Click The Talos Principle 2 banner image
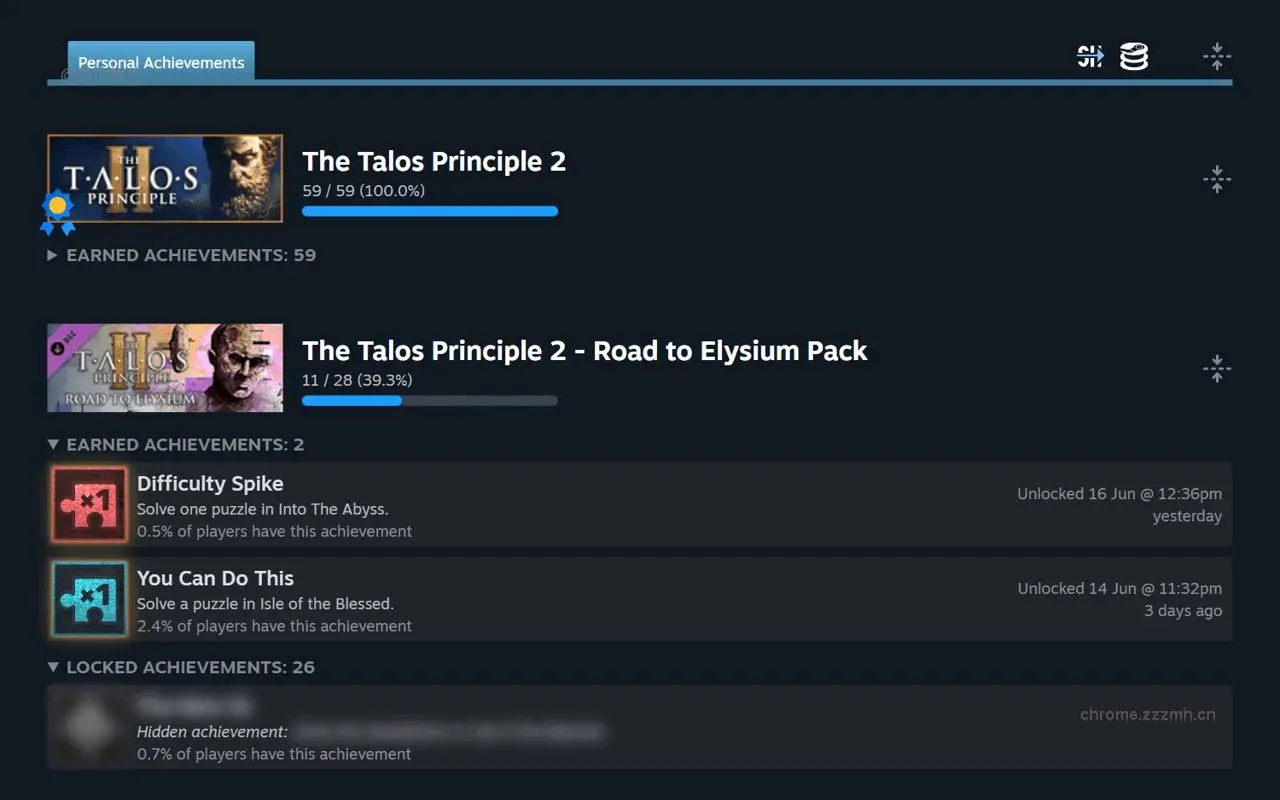 click(164, 177)
